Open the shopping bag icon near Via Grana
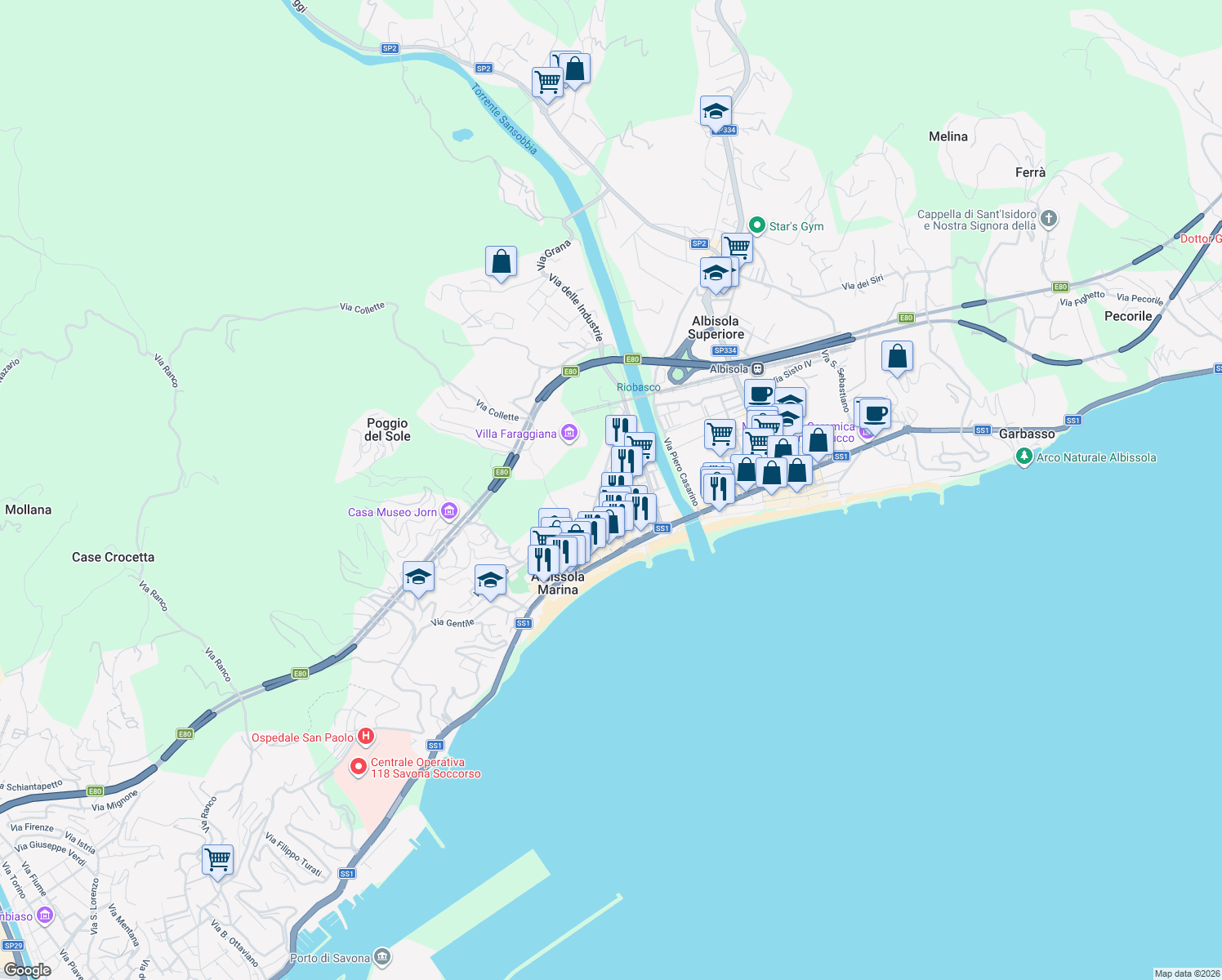Screen dimensions: 1222x980 point(501,261)
